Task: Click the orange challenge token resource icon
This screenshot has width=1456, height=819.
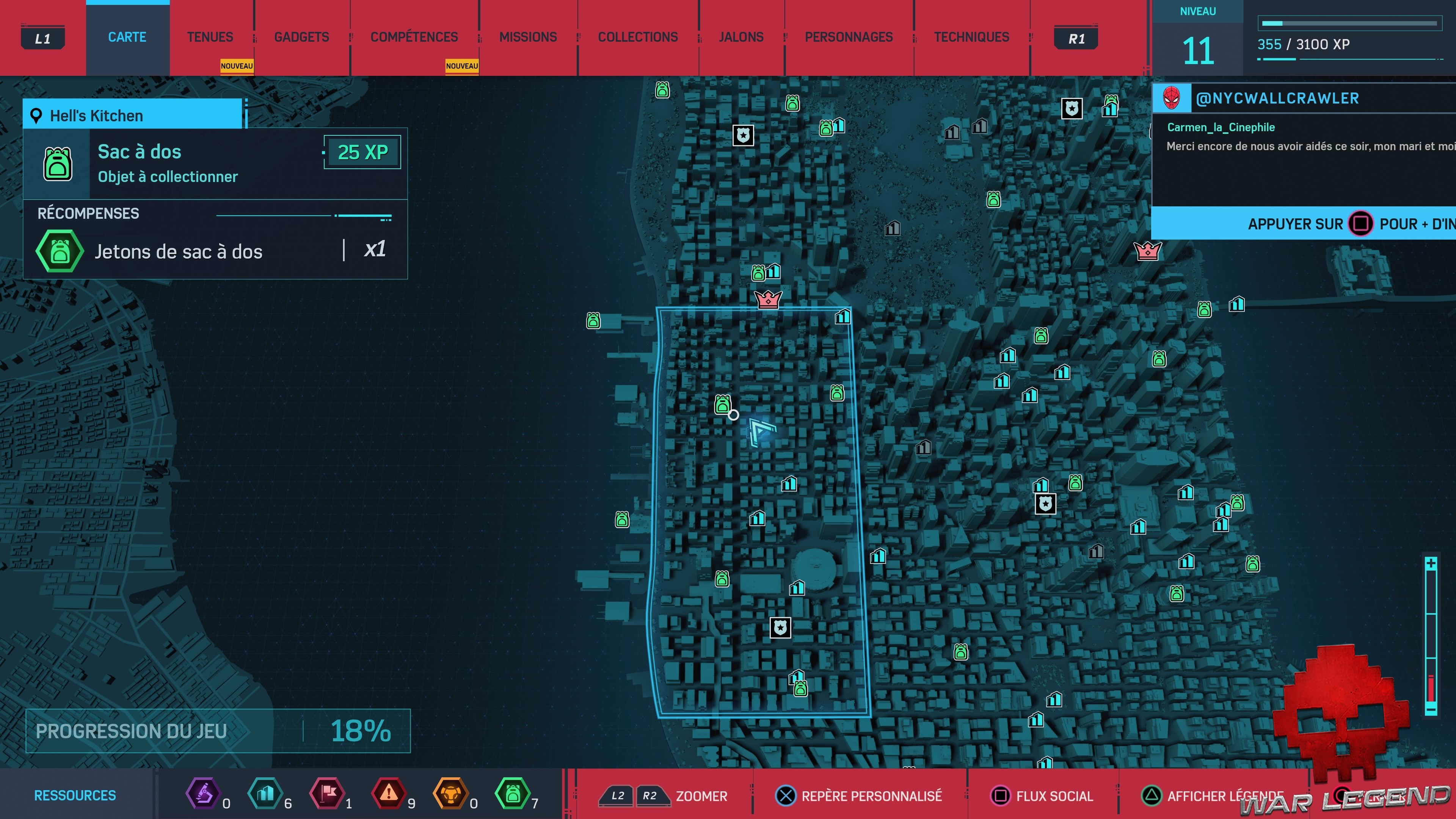Action: (450, 794)
